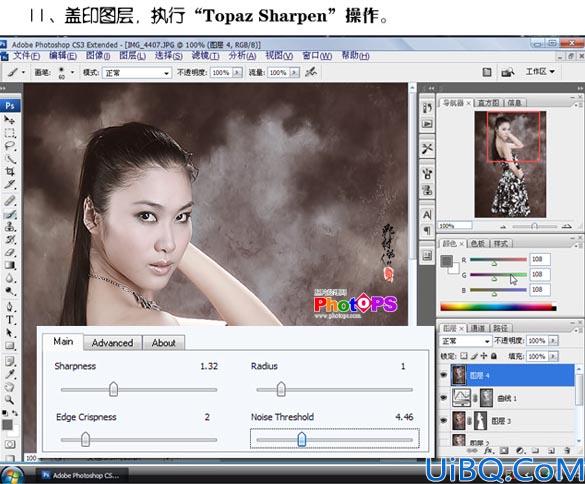Select the Curves 1 layer mask thumbnail
This screenshot has width=585, height=484.
click(x=486, y=398)
